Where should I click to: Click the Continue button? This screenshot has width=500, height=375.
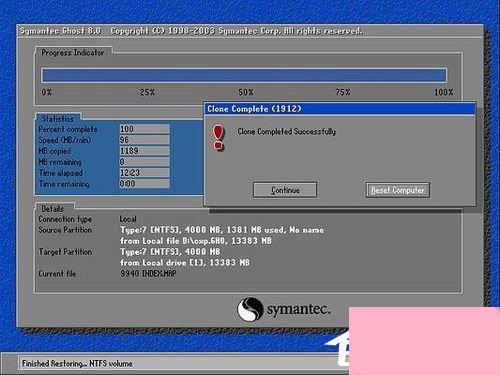pyautogui.click(x=285, y=190)
